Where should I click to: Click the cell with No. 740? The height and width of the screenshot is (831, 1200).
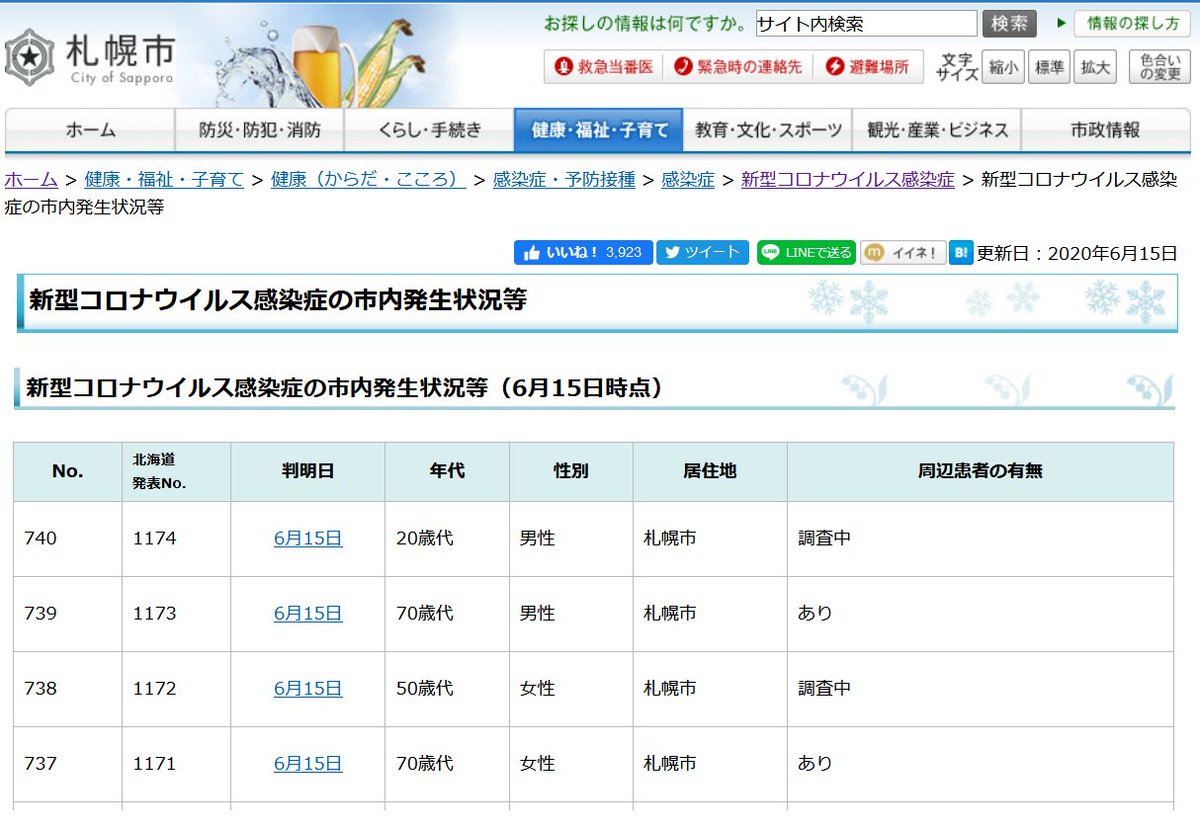[68, 538]
